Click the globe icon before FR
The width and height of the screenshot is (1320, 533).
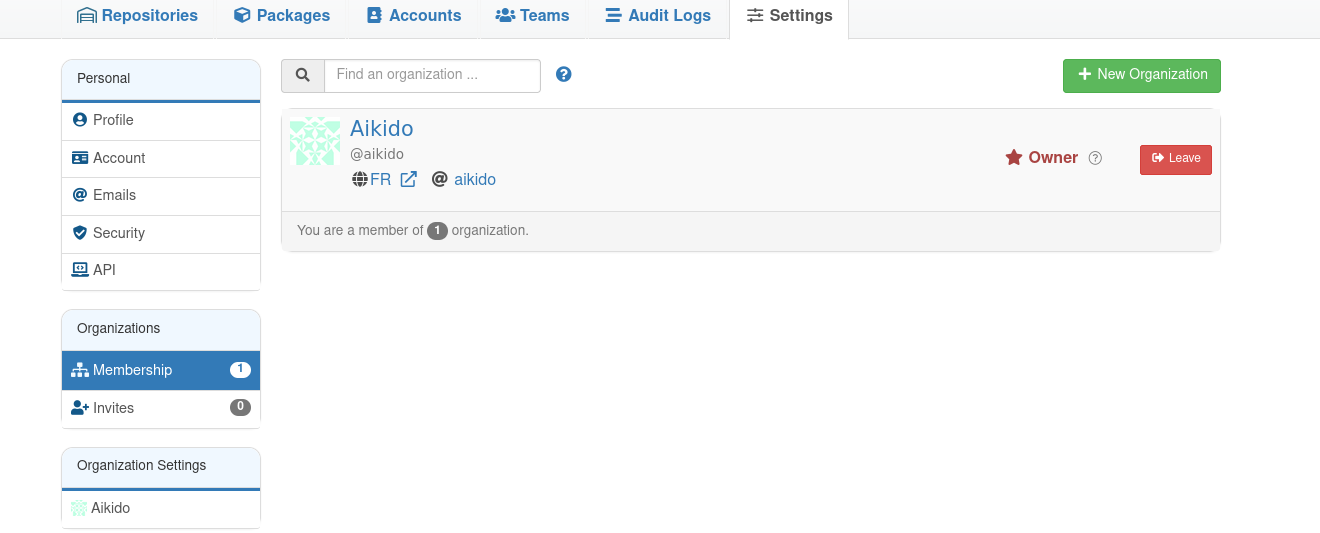pyautogui.click(x=360, y=180)
